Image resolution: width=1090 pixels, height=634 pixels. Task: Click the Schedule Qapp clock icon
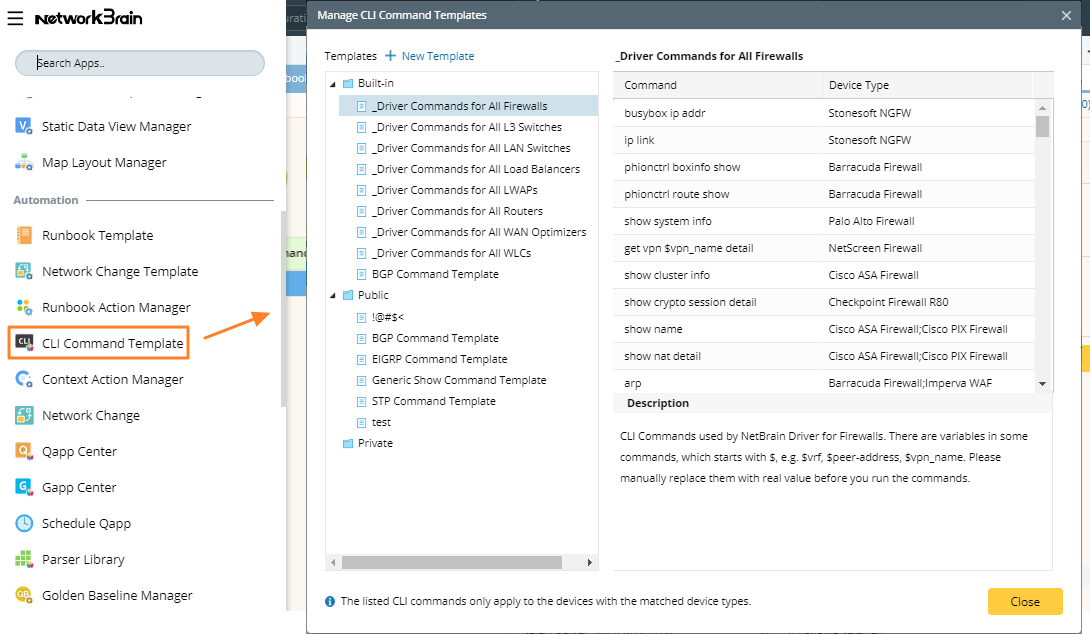tap(24, 523)
